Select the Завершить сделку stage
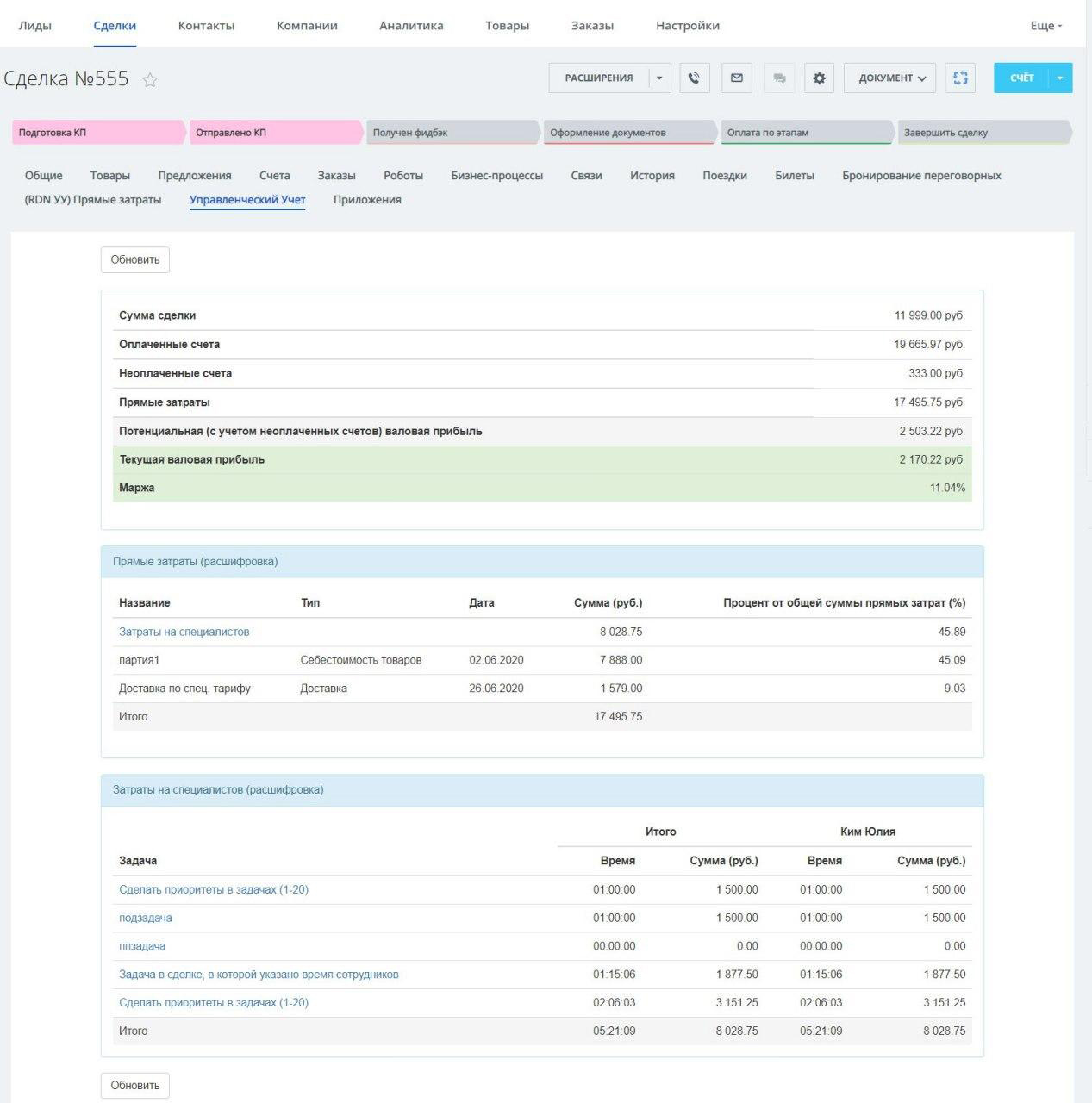This screenshot has width=1092, height=1103. coord(981,133)
